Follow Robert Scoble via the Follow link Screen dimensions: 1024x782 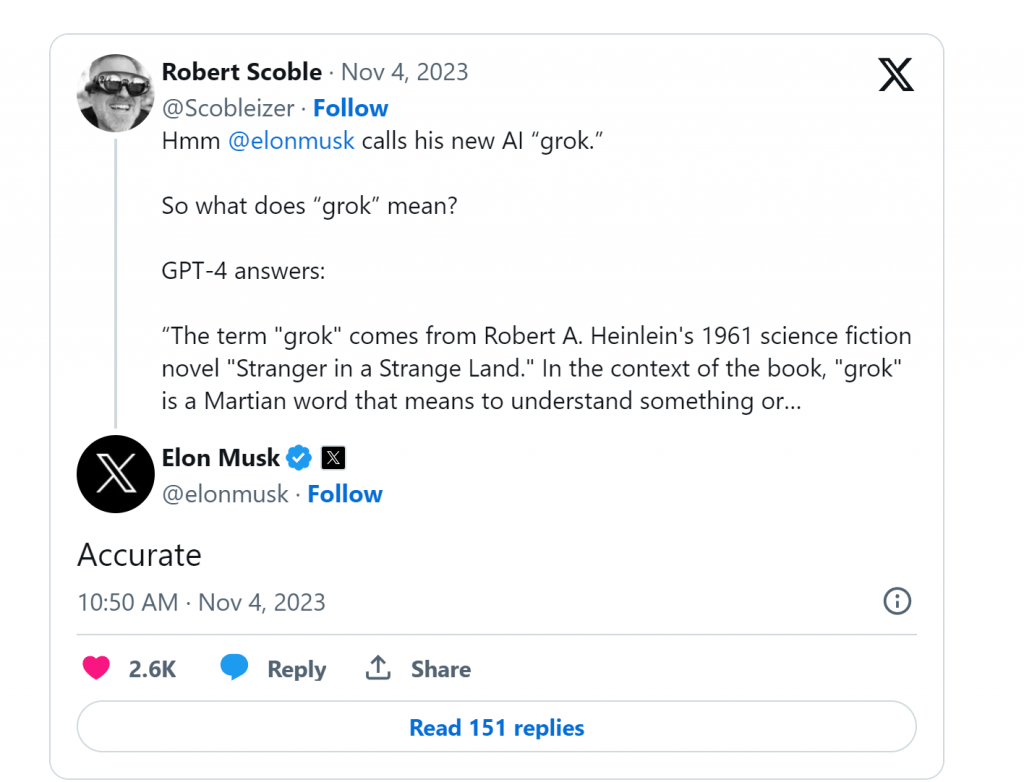(351, 108)
